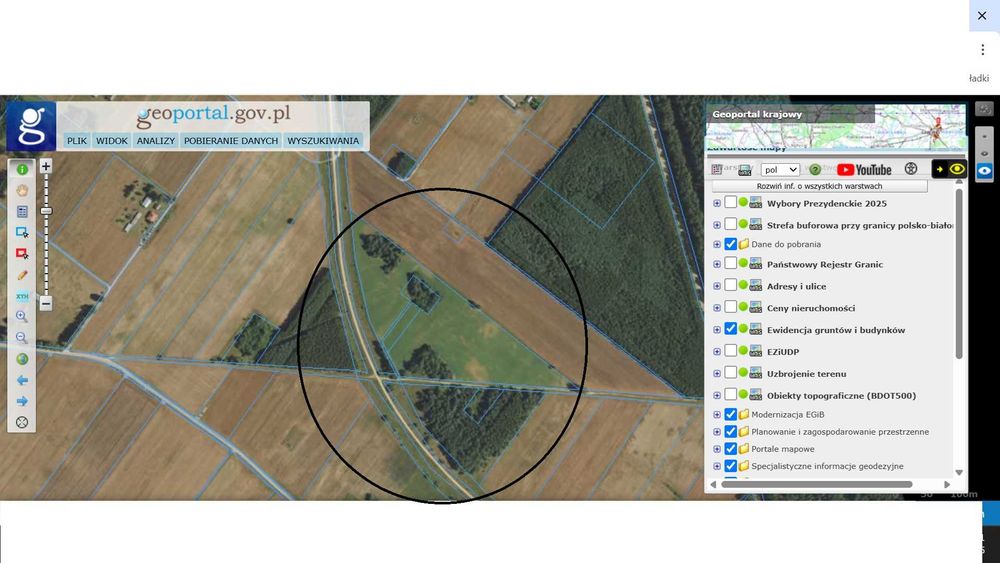This screenshot has height=563, width=1000.
Task: Enable the Ceny nieruchomości checkbox
Action: click(731, 307)
